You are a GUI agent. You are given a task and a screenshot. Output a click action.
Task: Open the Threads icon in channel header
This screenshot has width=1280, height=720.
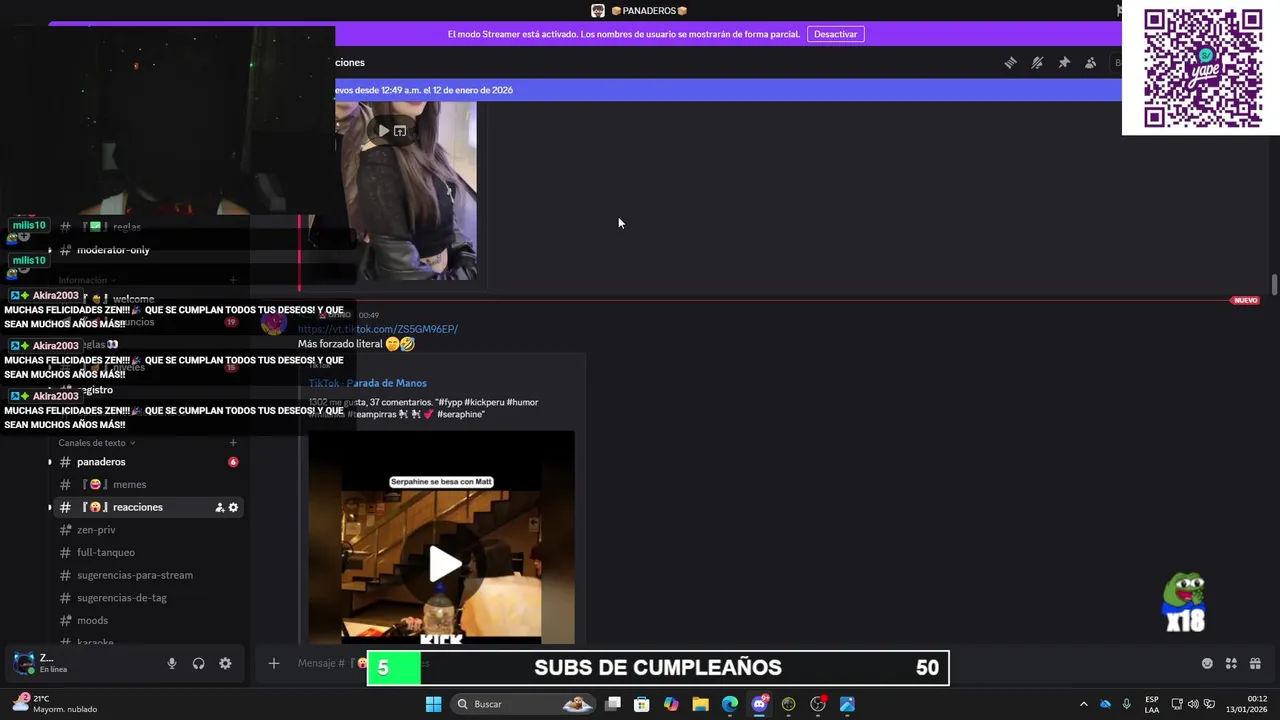pos(1010,62)
